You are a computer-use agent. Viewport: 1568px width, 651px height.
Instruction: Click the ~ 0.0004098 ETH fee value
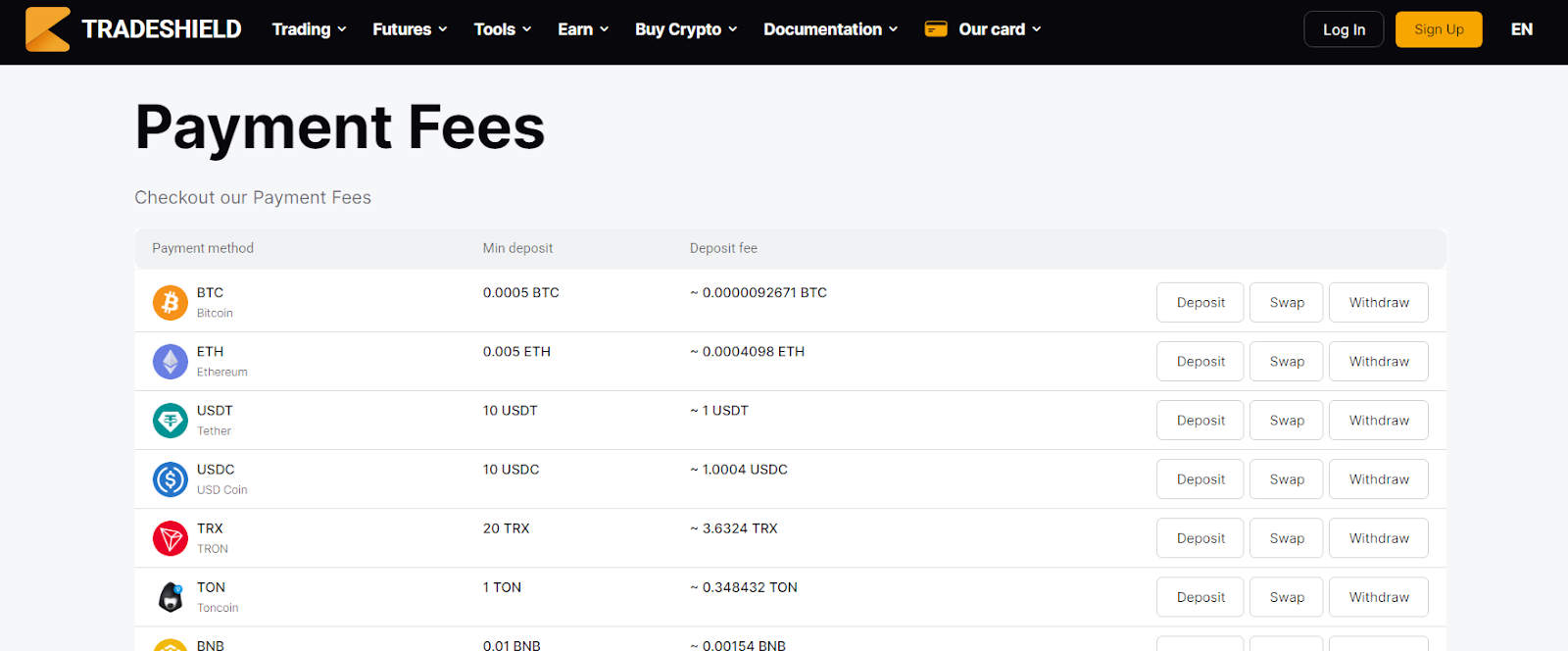click(x=747, y=351)
